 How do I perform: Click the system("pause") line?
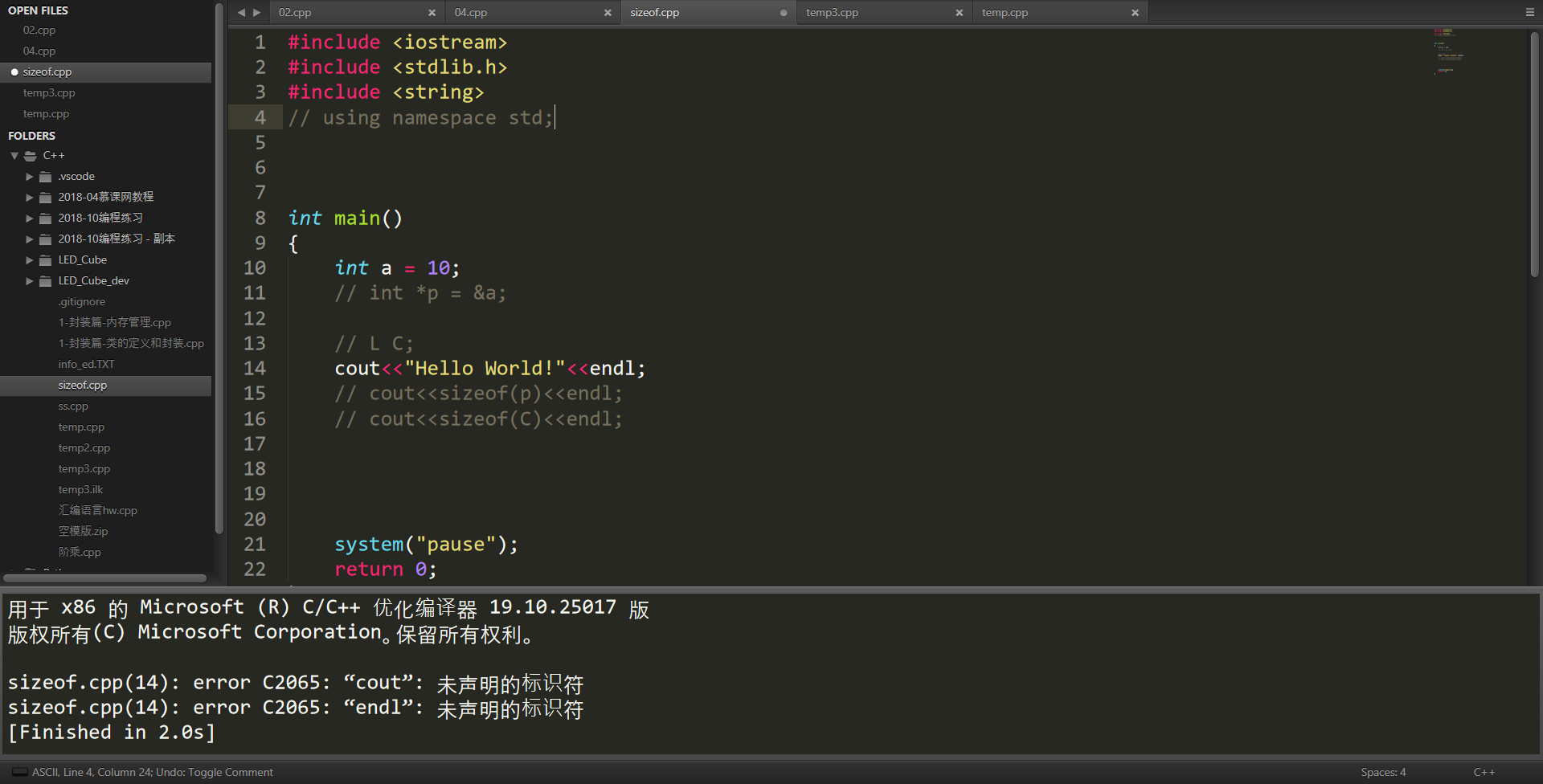pos(426,544)
